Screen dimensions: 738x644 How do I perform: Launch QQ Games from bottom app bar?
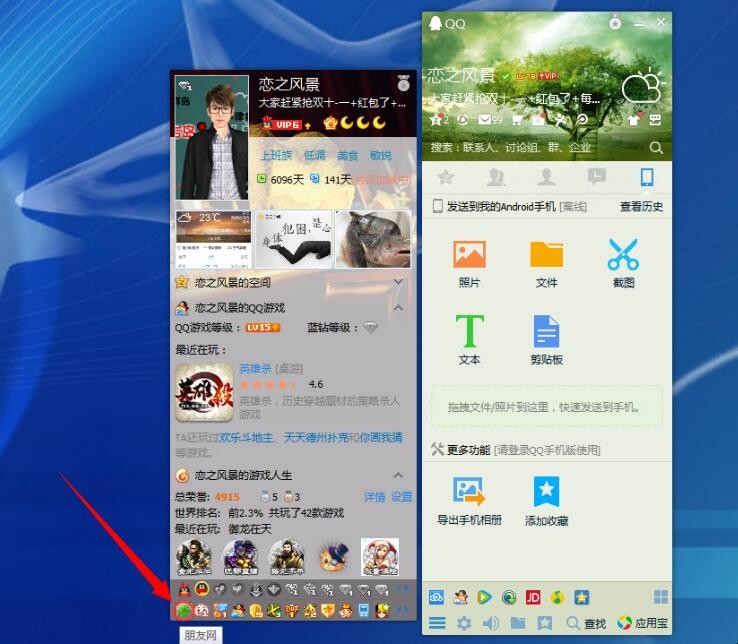coord(460,597)
